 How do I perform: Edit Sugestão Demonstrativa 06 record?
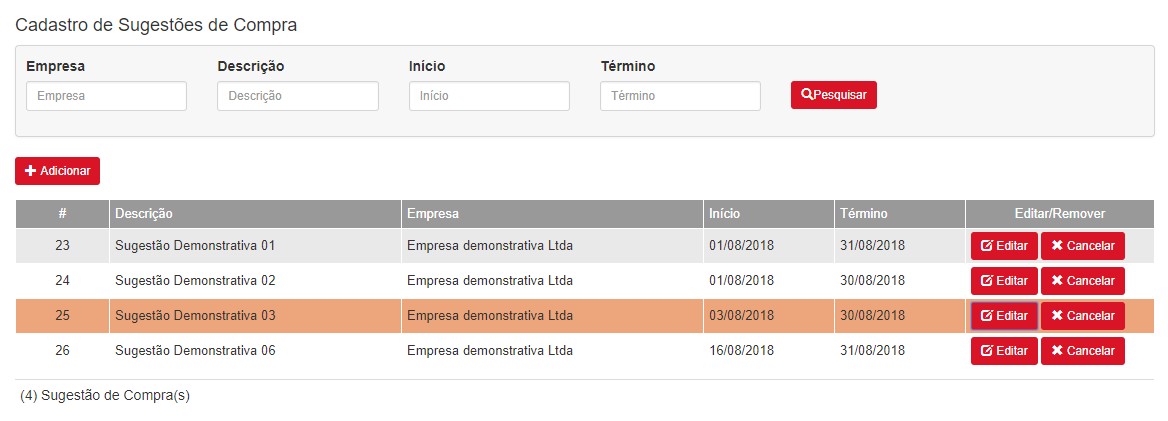pyautogui.click(x=1004, y=351)
